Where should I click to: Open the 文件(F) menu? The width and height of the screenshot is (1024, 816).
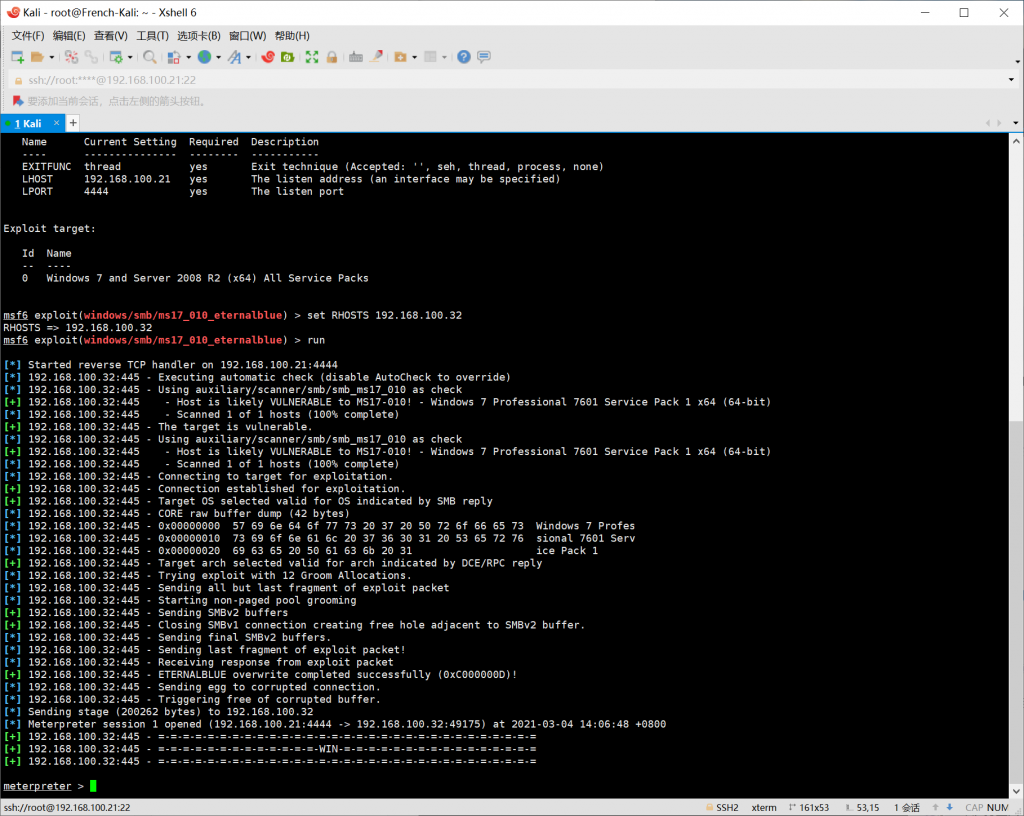tap(27, 36)
